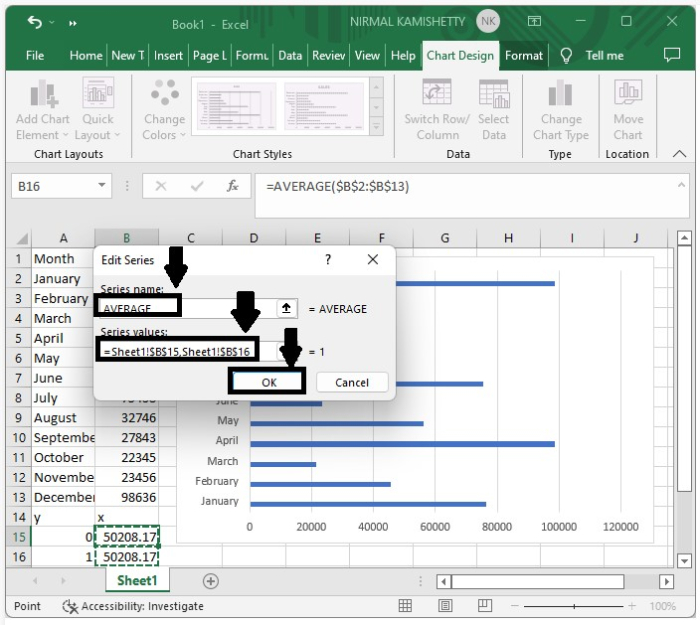Image resolution: width=700 pixels, height=625 pixels.
Task: Click zoom out minus button
Action: pos(515,606)
